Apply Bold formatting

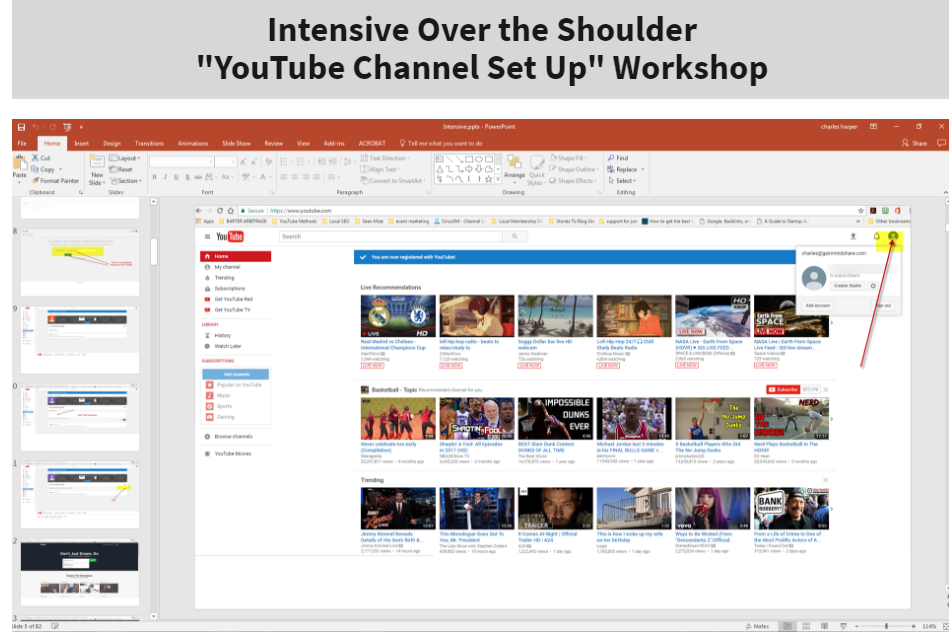click(154, 177)
